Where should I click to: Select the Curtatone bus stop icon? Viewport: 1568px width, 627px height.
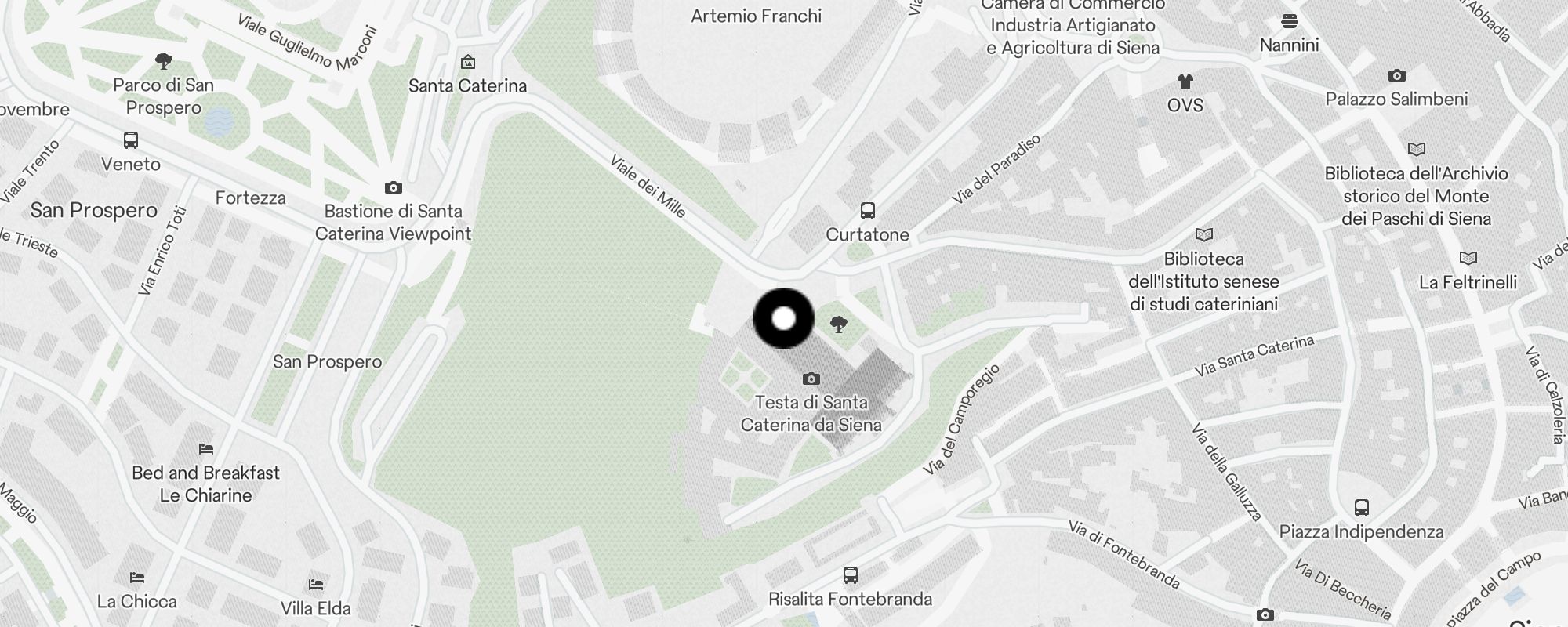[x=867, y=211]
